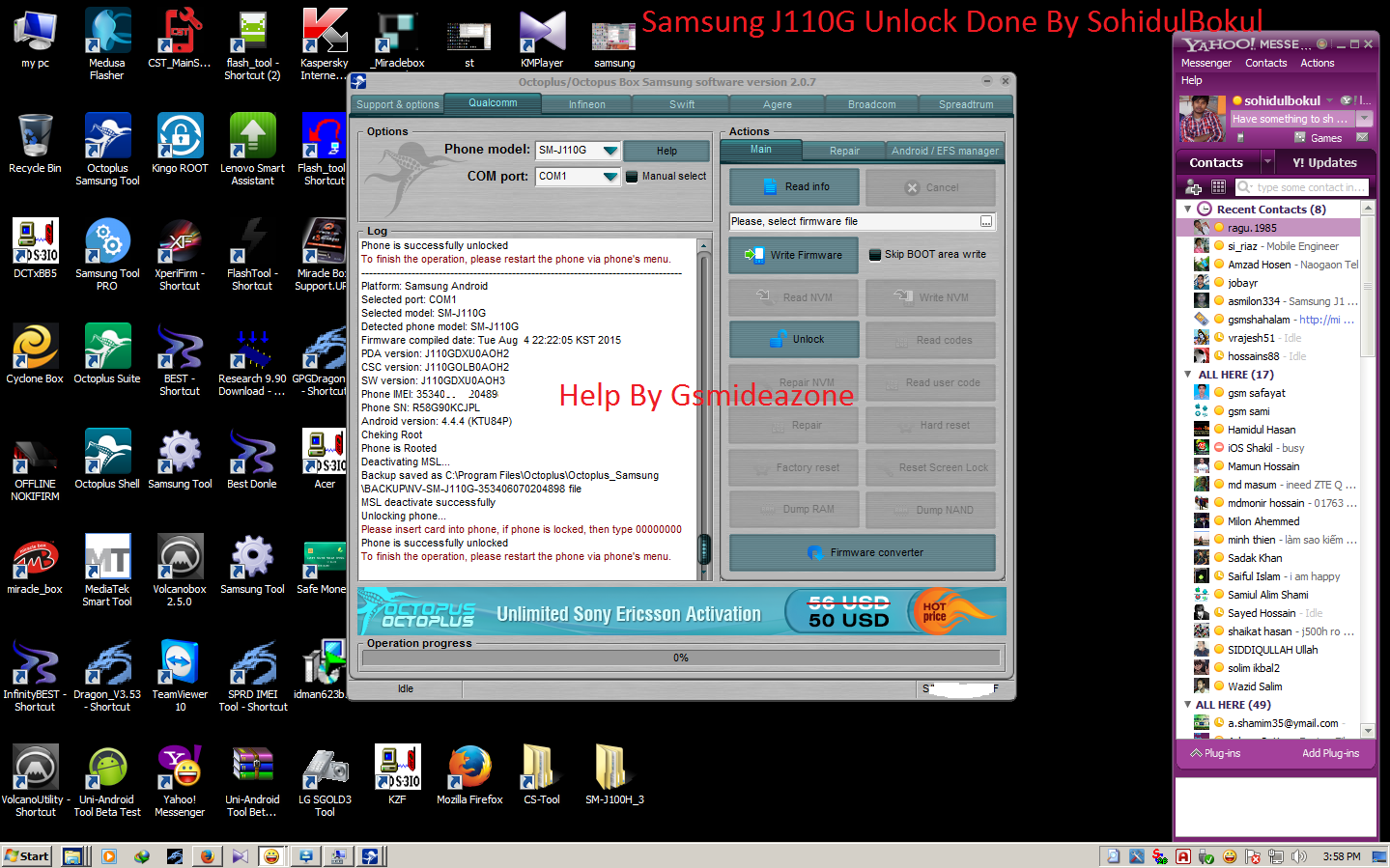Select contact Hamidul Hasan
Image resolution: width=1390 pixels, height=868 pixels.
[x=1267, y=430]
